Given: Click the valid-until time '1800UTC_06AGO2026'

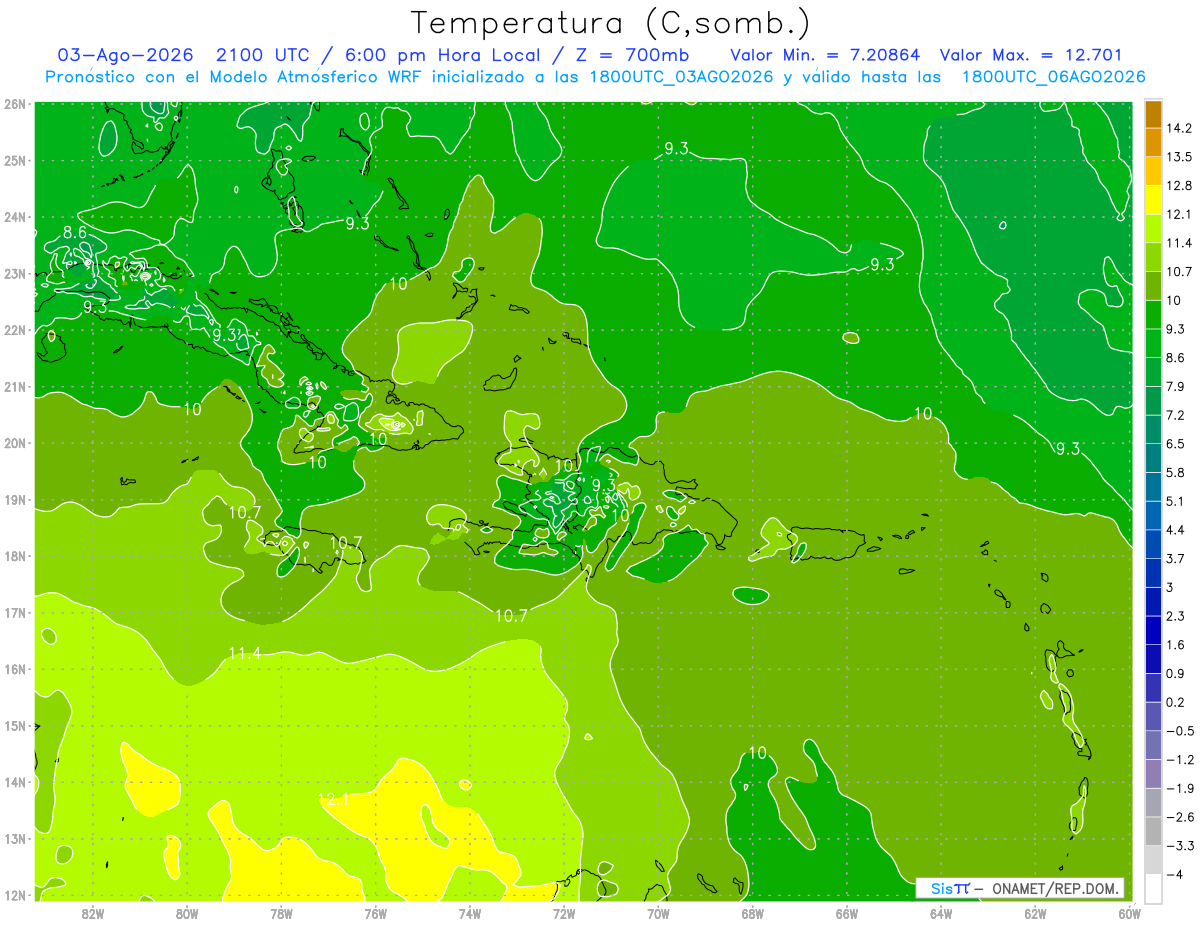Looking at the screenshot, I should coord(1053,77).
